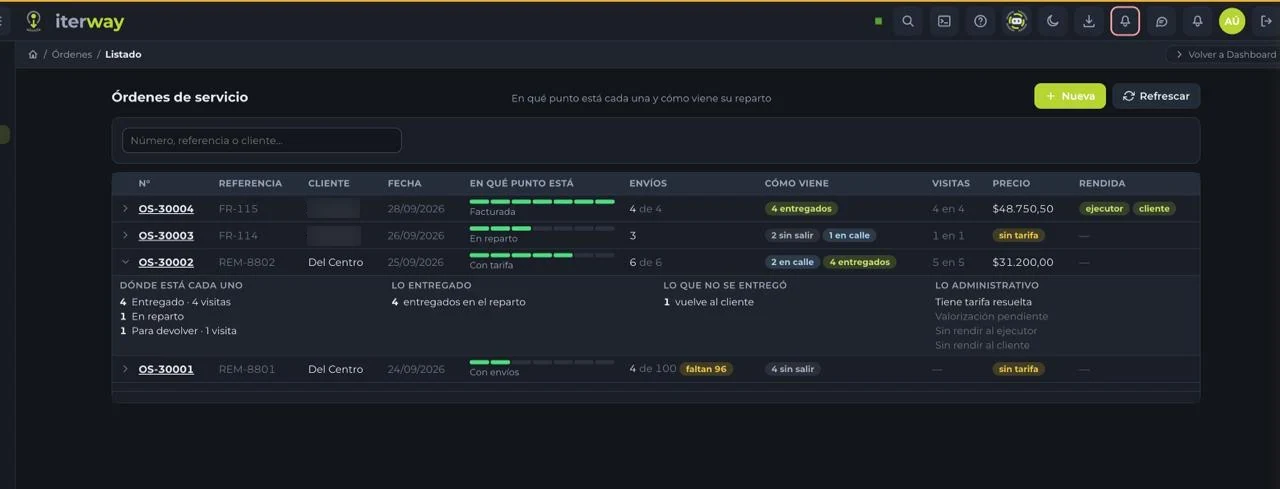Open order OS-30003 link
1280x489 pixels.
coord(166,236)
